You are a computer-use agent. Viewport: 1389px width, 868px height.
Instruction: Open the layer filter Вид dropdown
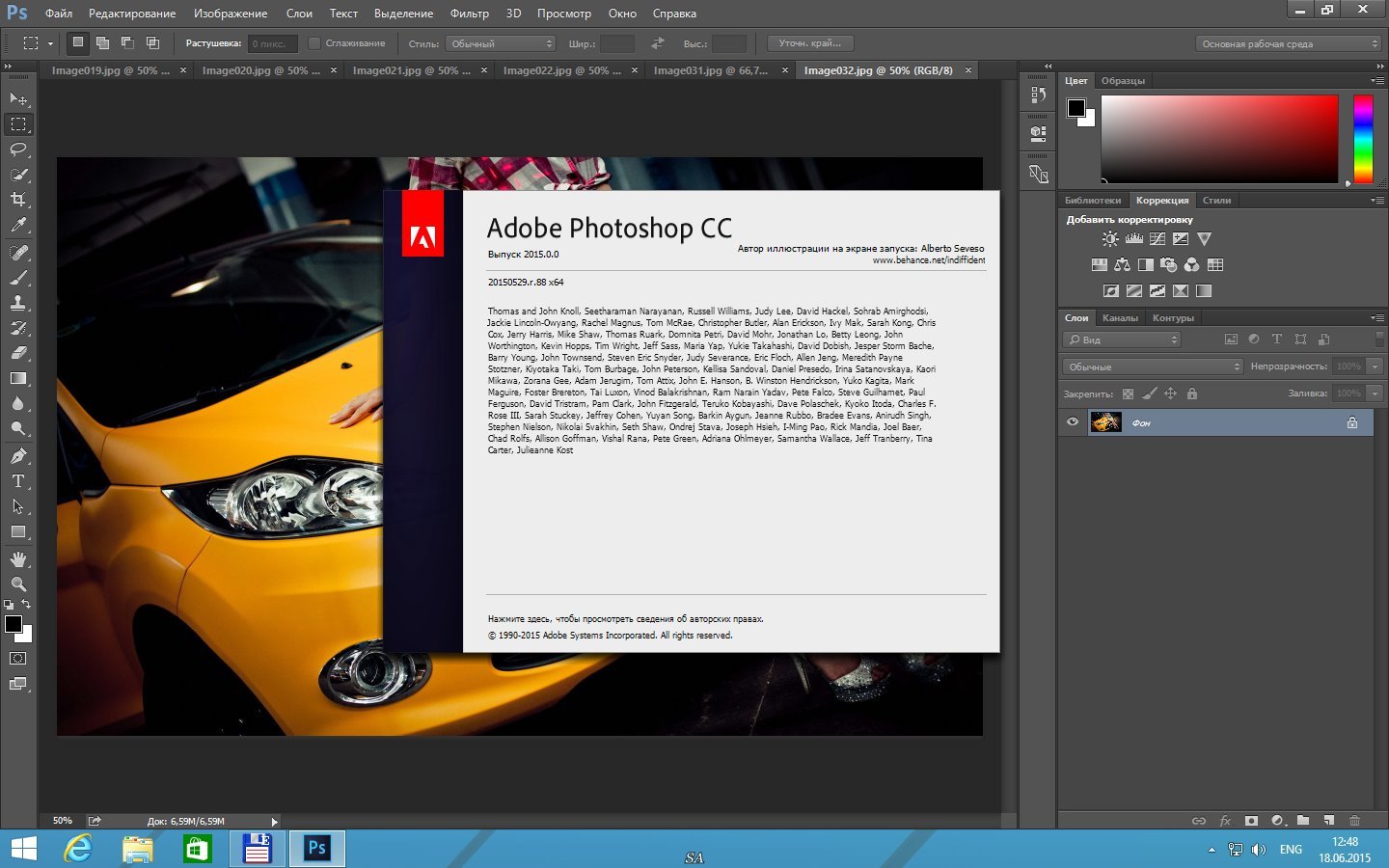pos(1122,339)
